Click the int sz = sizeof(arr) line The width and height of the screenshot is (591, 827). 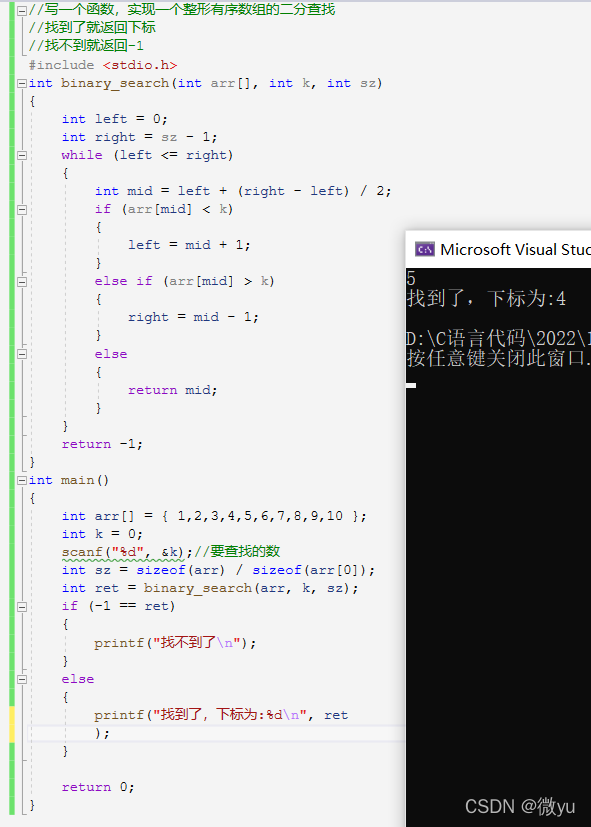pos(218,570)
